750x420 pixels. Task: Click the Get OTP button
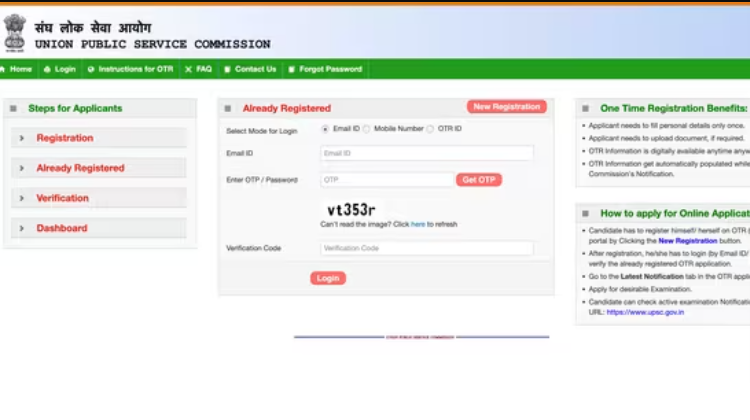479,180
